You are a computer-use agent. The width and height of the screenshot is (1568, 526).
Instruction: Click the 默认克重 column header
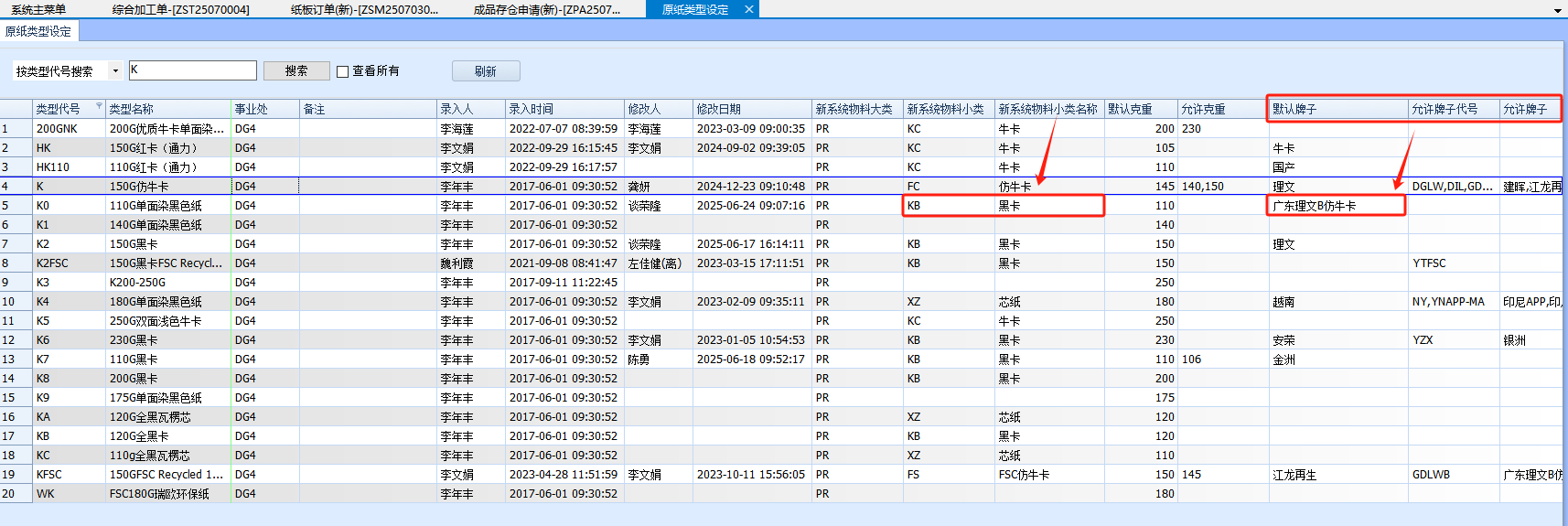coord(1141,109)
